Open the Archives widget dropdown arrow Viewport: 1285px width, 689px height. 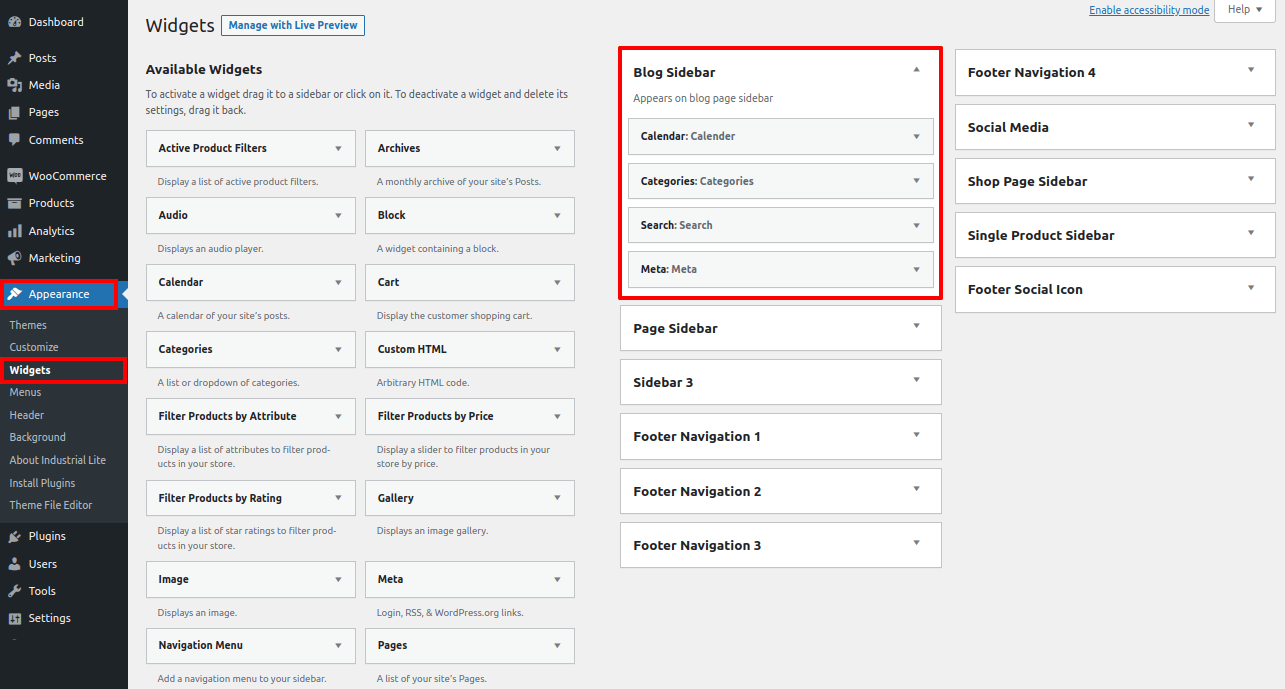pyautogui.click(x=557, y=149)
